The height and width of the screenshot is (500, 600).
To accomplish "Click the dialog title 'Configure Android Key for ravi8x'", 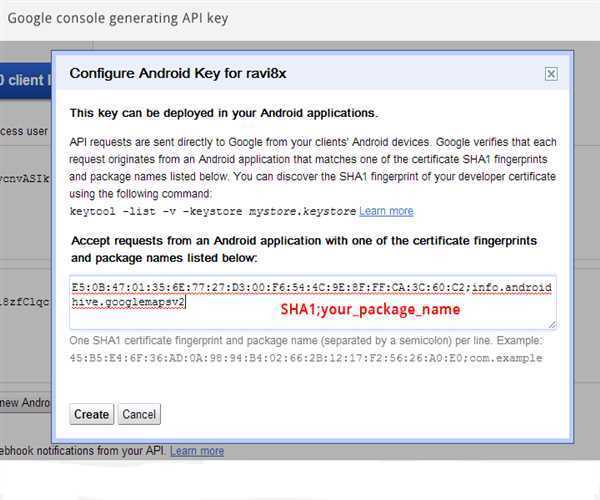I will [x=178, y=74].
